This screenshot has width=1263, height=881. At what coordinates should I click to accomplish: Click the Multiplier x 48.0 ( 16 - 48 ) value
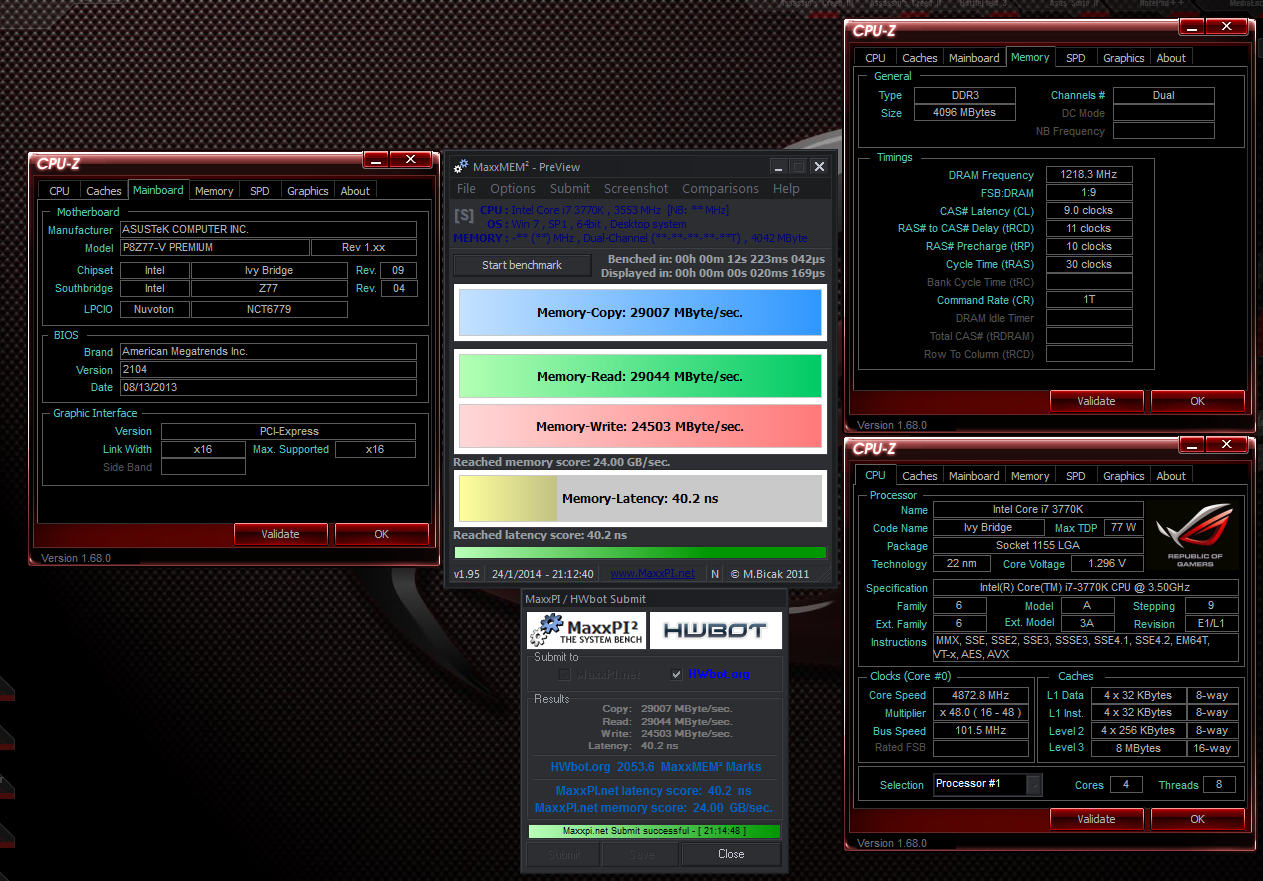coord(981,713)
